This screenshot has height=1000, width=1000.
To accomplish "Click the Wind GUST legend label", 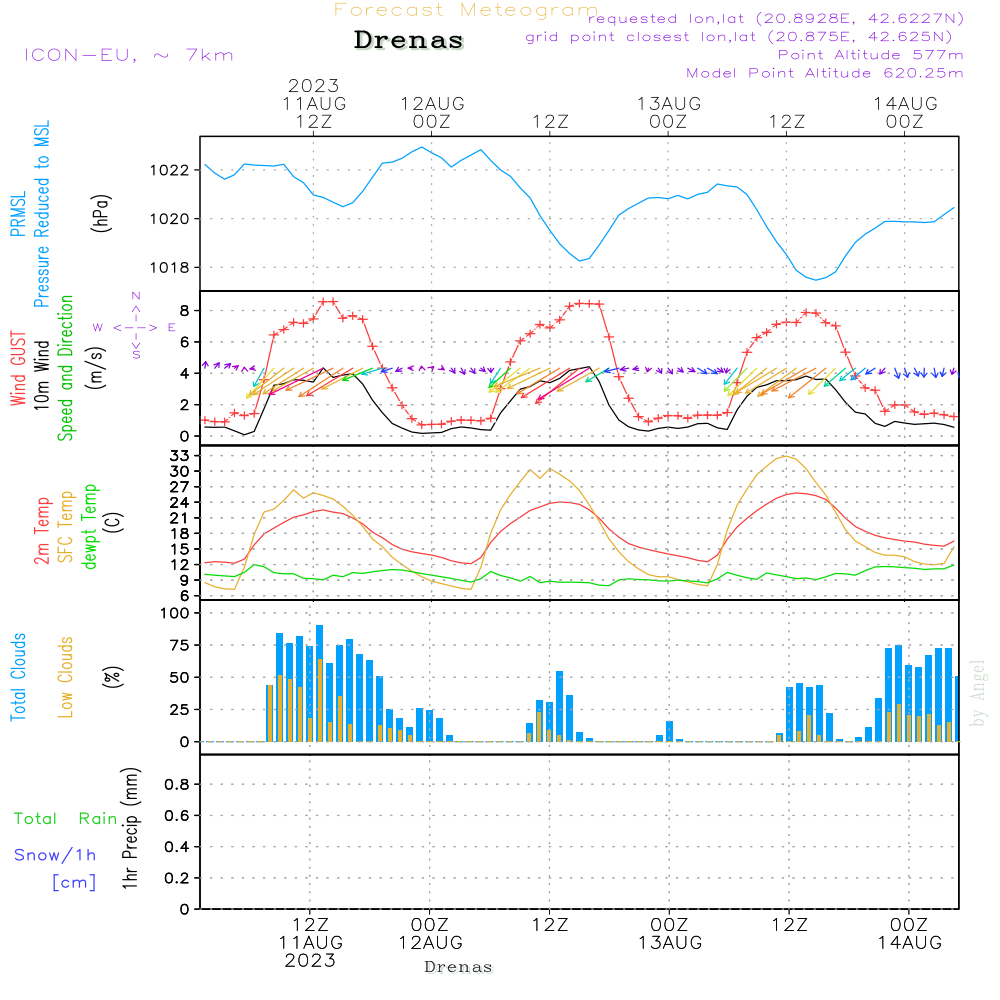I will [18, 368].
